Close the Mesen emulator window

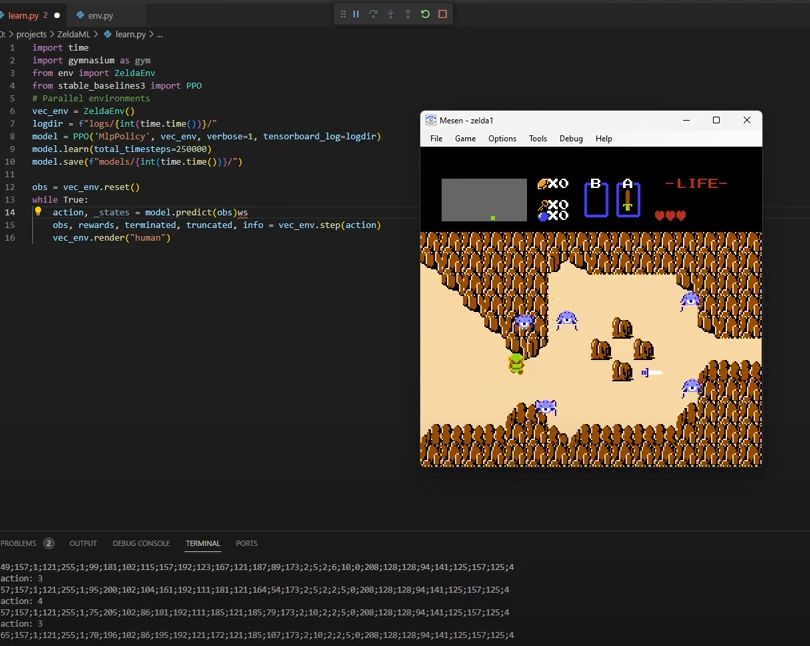coord(746,120)
